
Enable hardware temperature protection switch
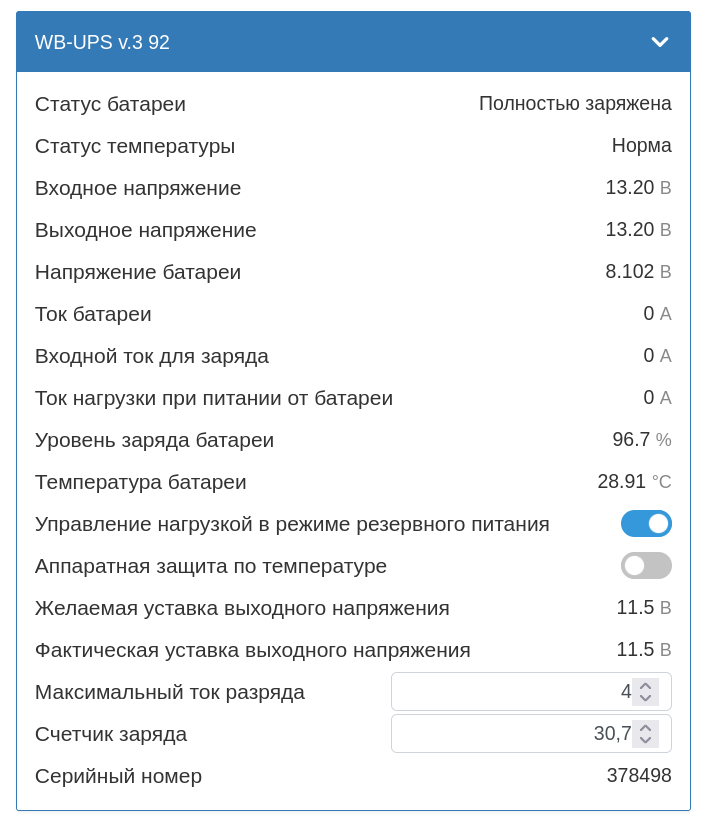click(x=646, y=566)
